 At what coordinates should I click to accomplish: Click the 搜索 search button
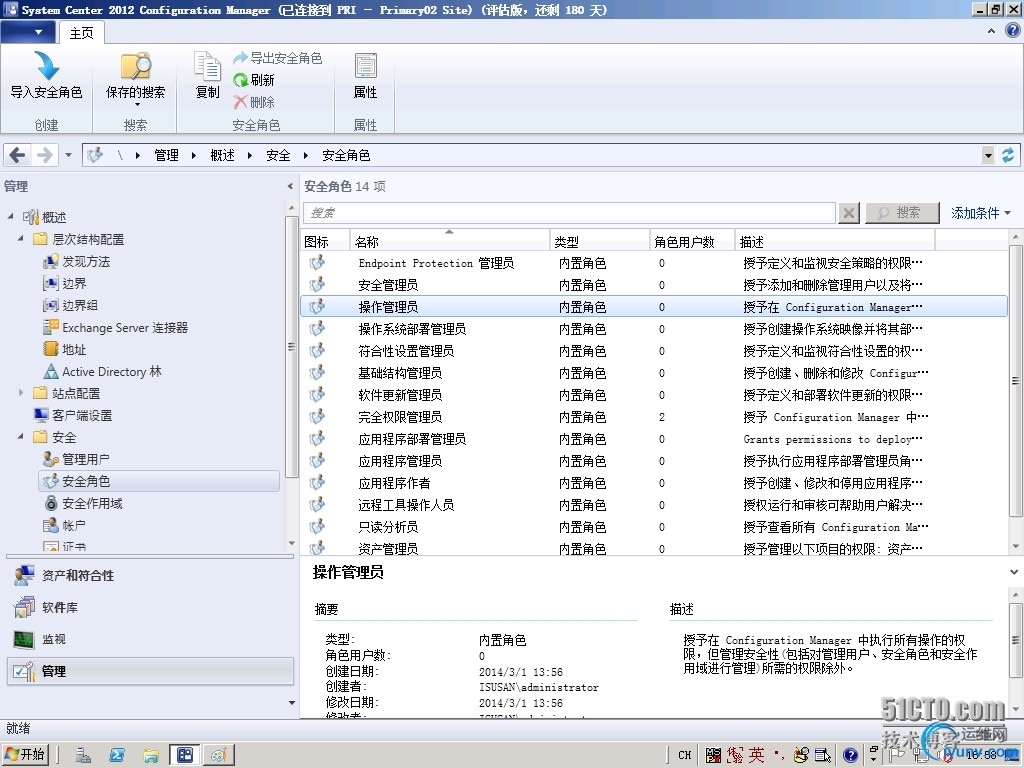(x=902, y=213)
